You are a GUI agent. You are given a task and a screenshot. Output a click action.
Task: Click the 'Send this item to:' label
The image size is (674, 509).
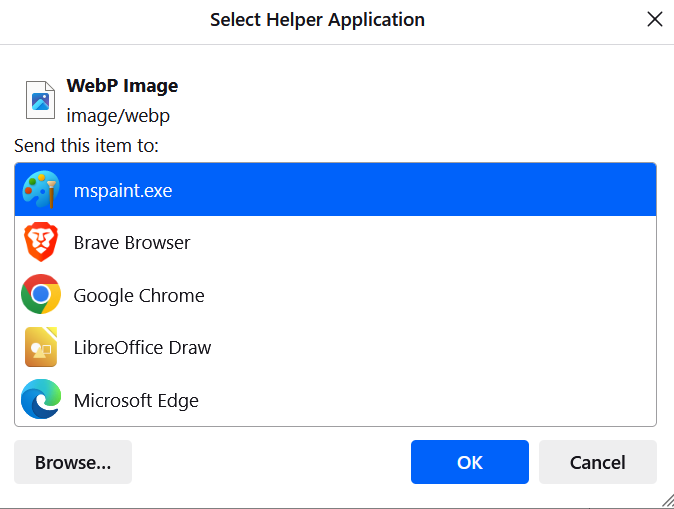[86, 145]
